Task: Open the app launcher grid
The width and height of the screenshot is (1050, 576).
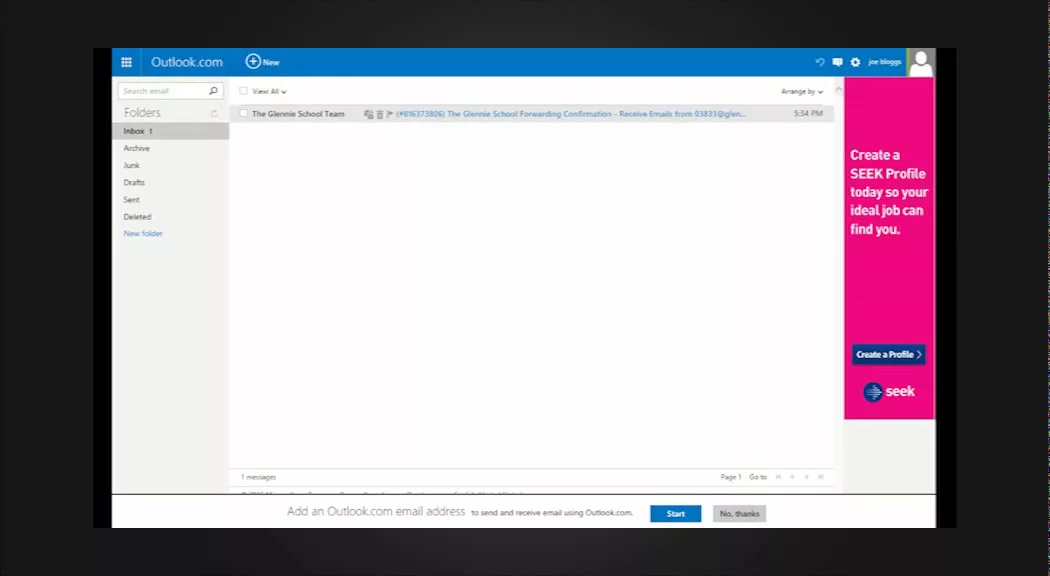Action: (x=127, y=62)
